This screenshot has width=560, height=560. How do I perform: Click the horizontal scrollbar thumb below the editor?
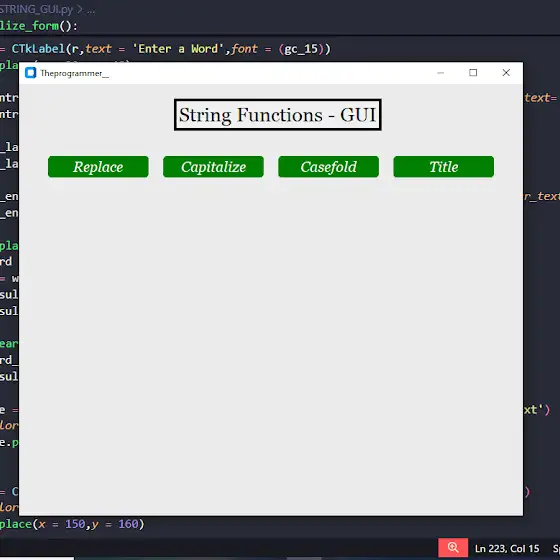[x=304, y=558]
